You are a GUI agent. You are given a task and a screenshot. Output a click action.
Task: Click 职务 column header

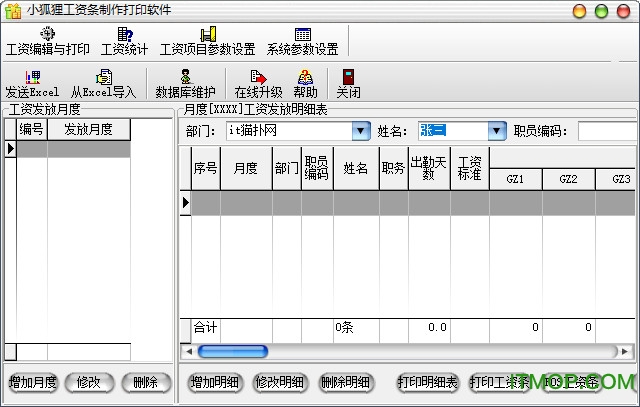pyautogui.click(x=393, y=168)
